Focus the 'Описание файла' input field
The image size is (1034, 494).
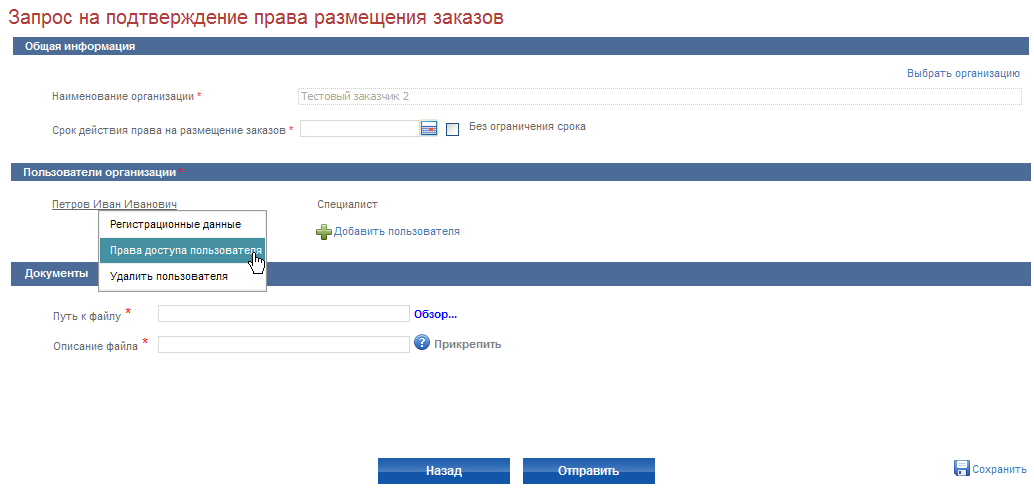click(284, 344)
